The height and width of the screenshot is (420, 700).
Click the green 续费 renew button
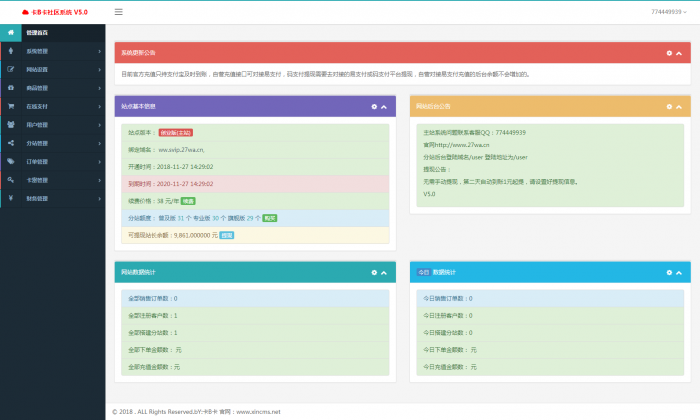coord(187,201)
